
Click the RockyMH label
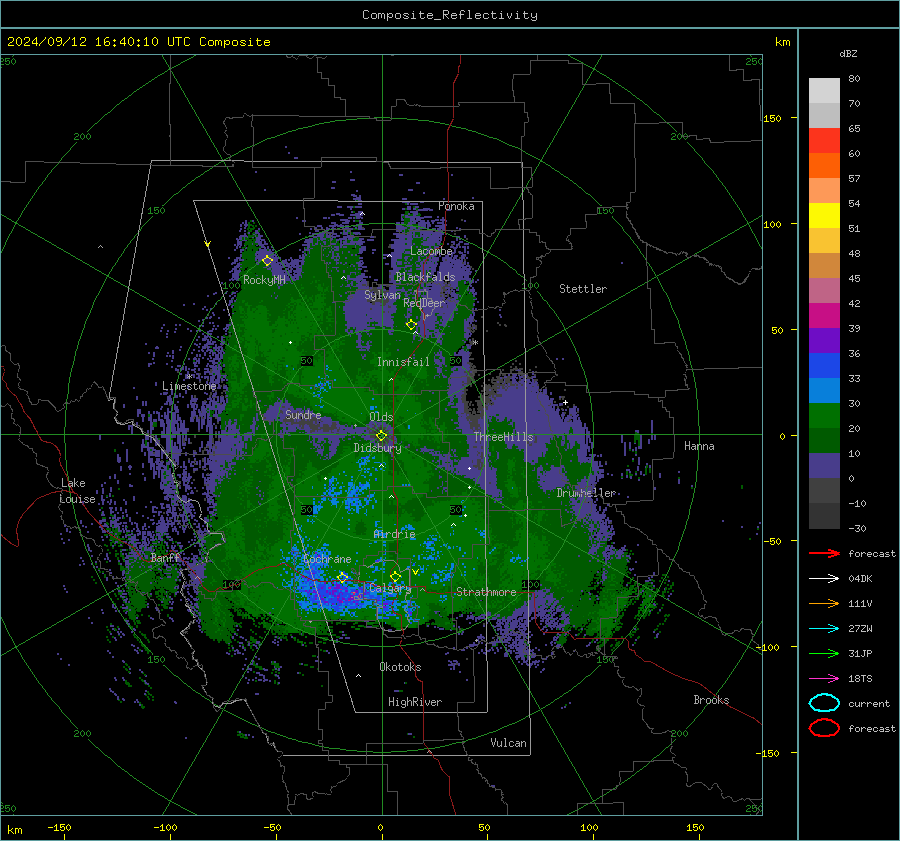click(x=264, y=280)
